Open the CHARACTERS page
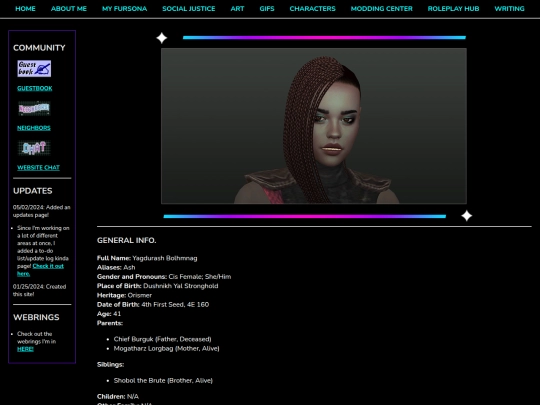Image resolution: width=540 pixels, height=405 pixels. [312, 9]
